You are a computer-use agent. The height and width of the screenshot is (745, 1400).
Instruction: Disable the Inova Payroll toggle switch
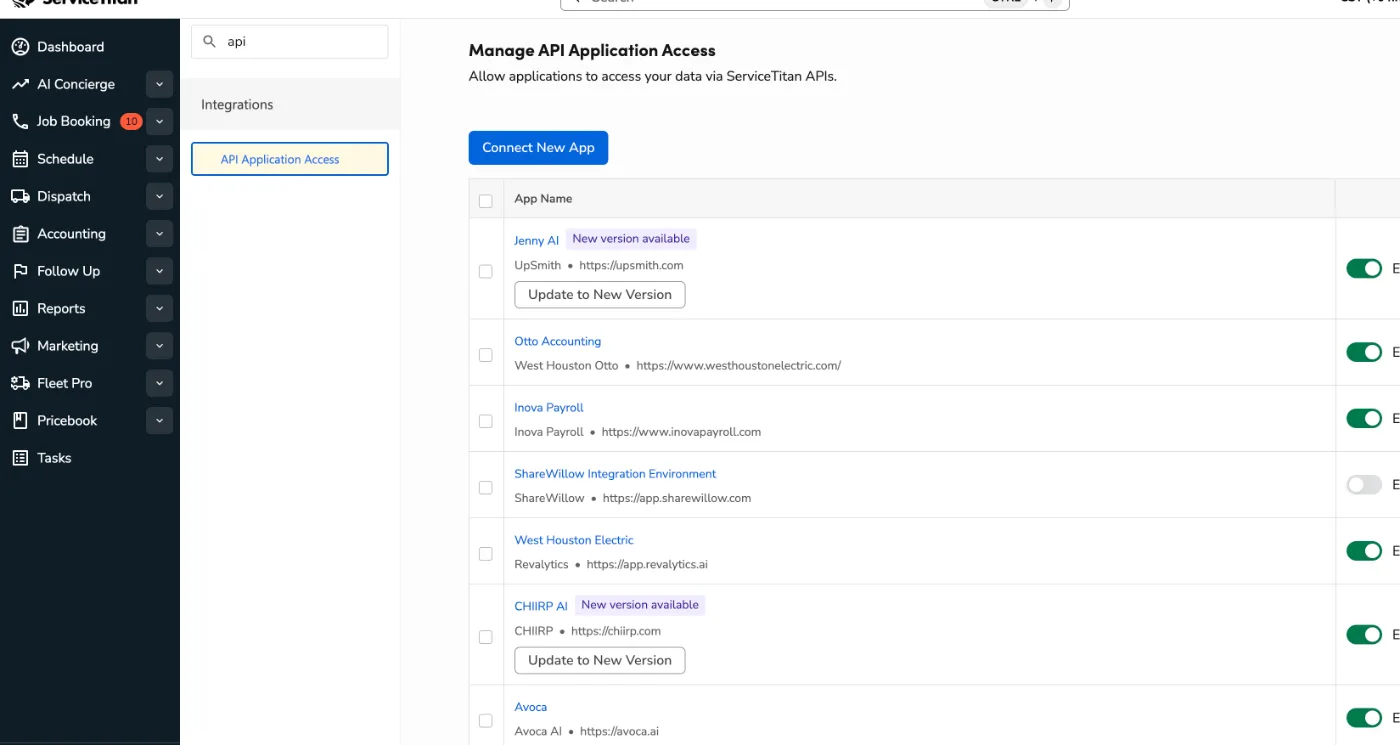[1364, 418]
